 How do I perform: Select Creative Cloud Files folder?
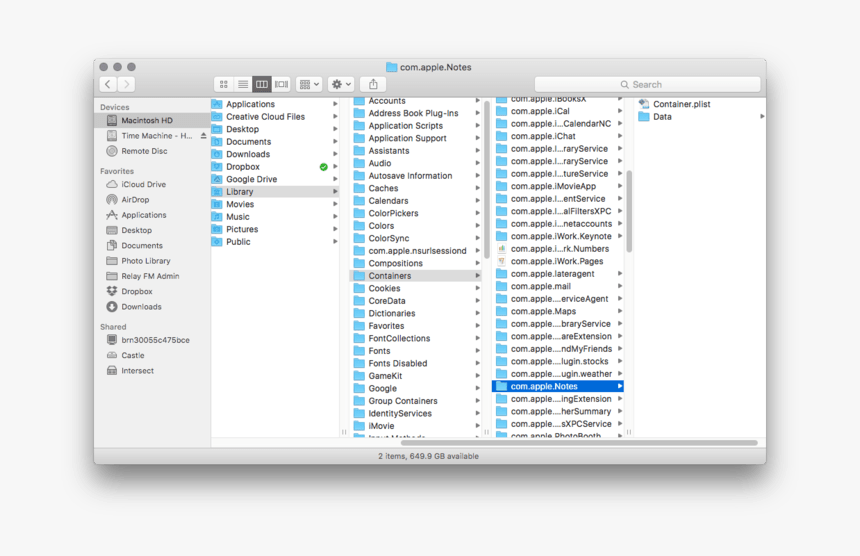[274, 116]
